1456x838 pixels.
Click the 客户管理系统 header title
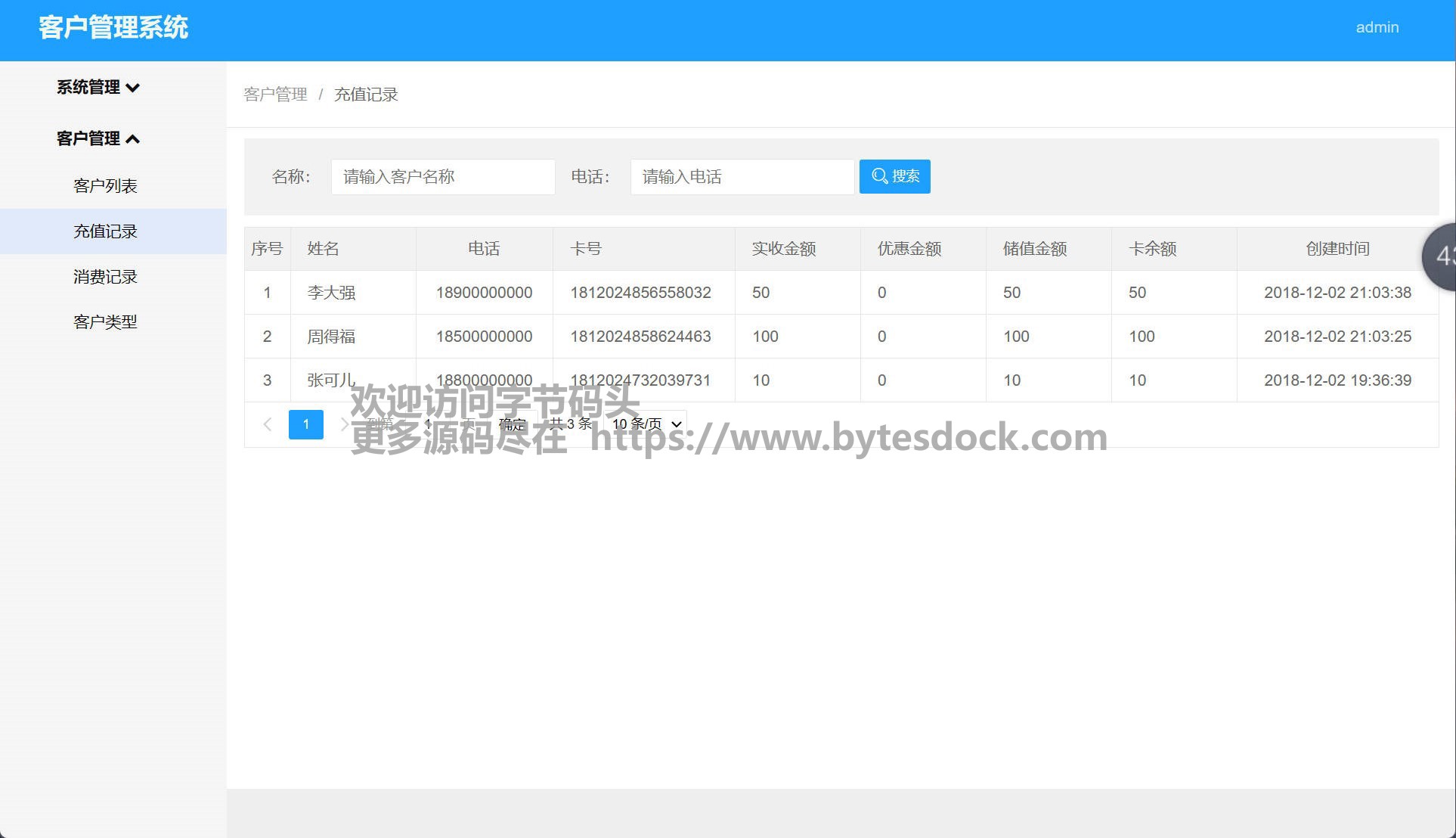113,28
